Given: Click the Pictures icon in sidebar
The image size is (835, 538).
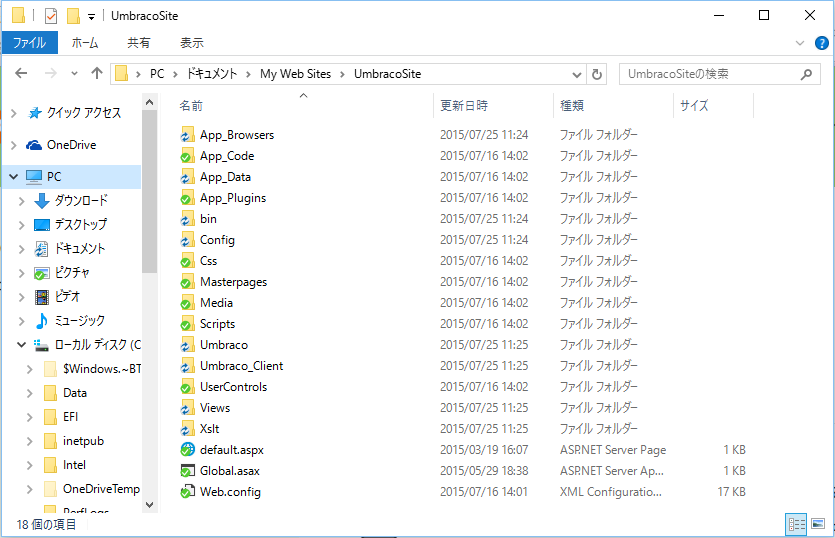Looking at the screenshot, I should coord(42,273).
